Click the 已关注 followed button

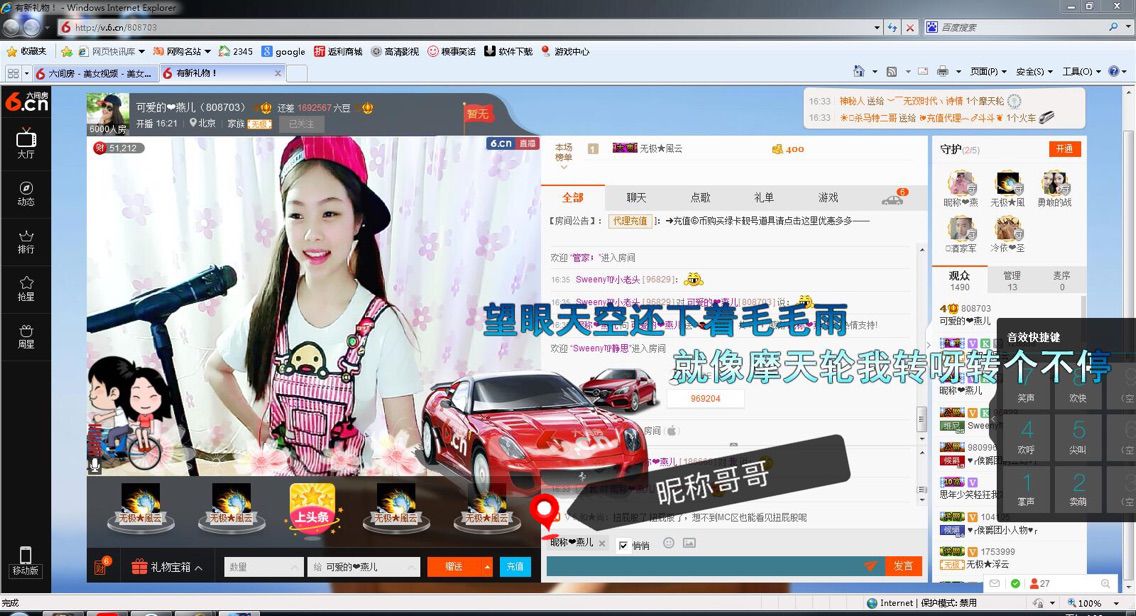301,124
